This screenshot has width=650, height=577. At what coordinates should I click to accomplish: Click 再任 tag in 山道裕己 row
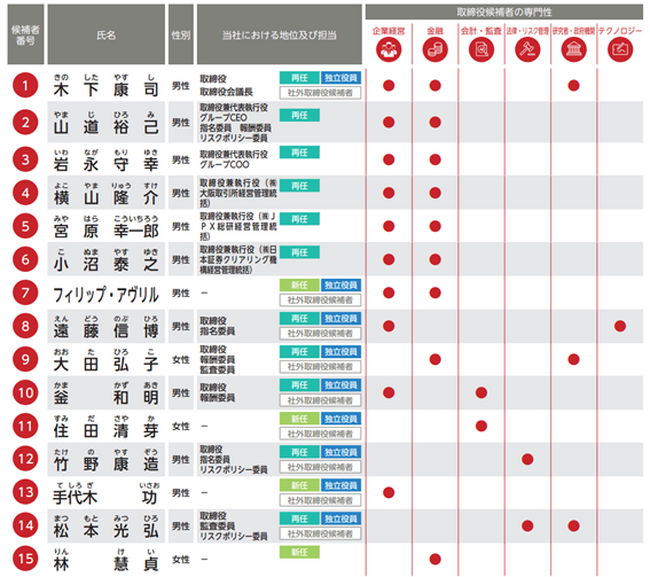coord(299,115)
